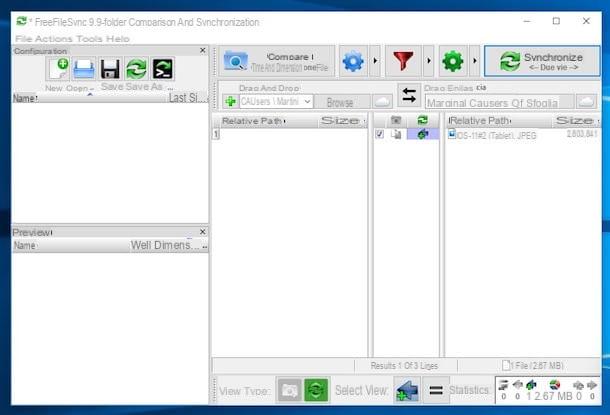This screenshot has width=610, height=415.
Task: Click the New configuration icon
Action: coord(58,69)
